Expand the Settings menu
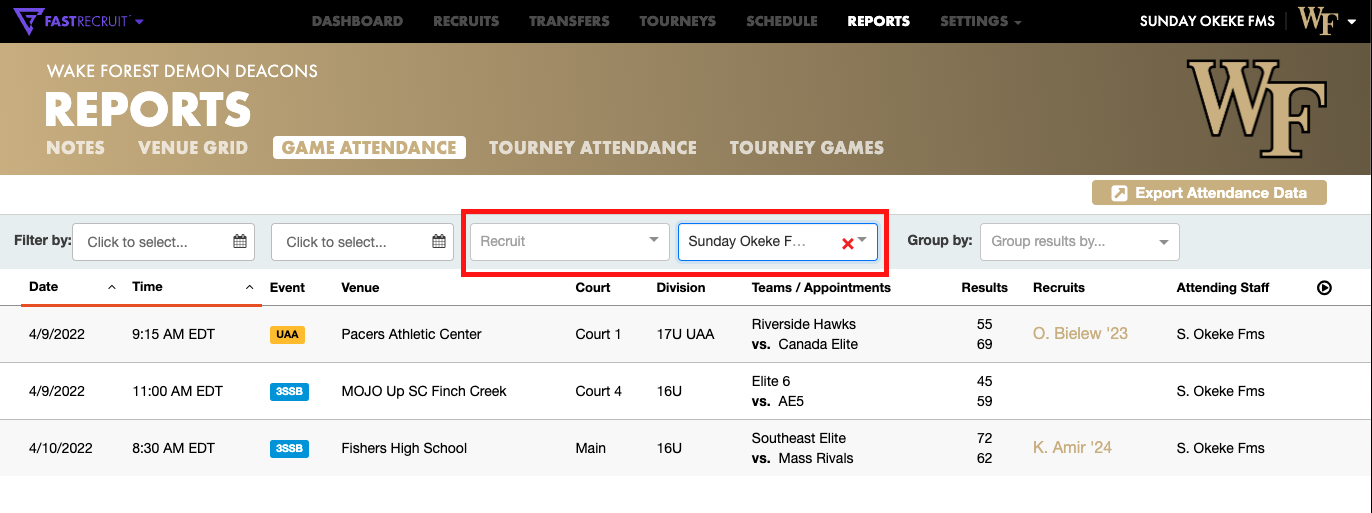The height and width of the screenshot is (513, 1372). [x=981, y=21]
